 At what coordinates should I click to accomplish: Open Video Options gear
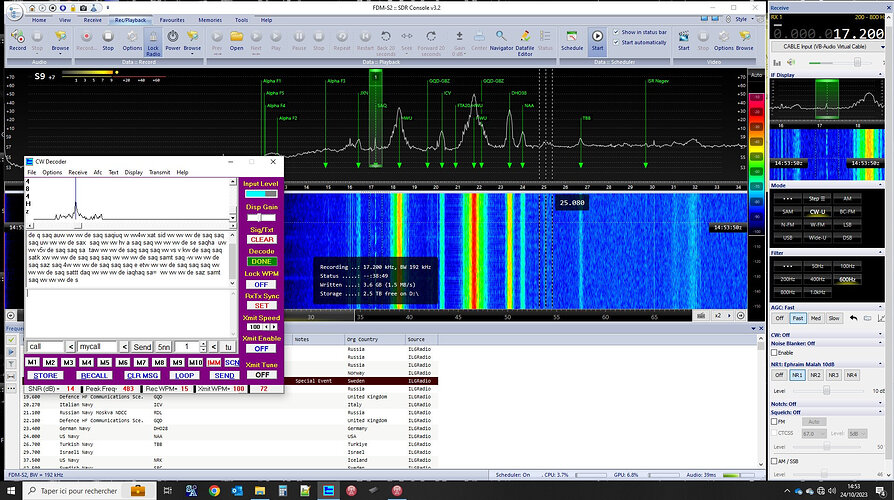[x=724, y=37]
